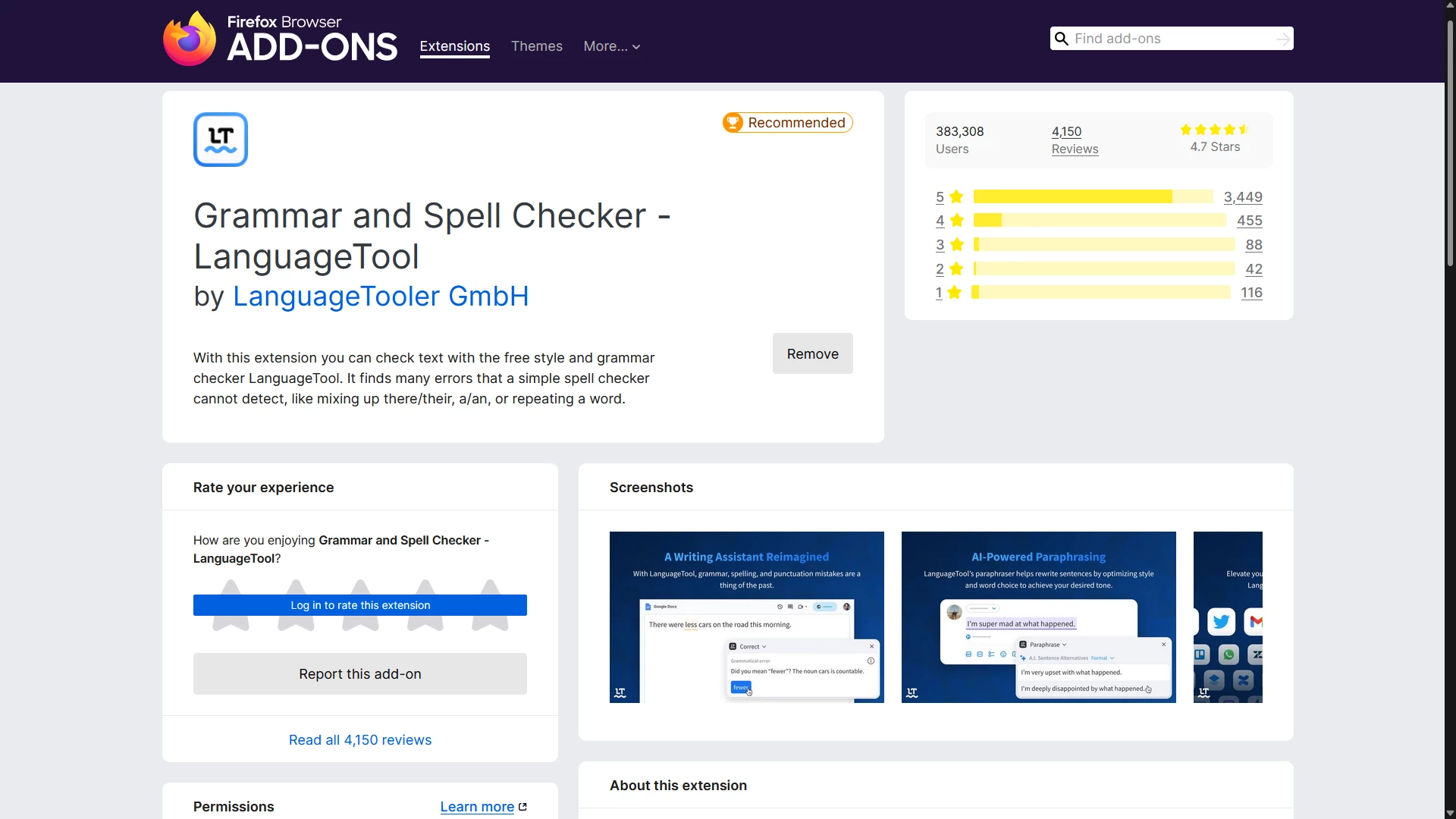The image size is (1456, 819).
Task: Click the 4-star rating bar
Action: [x=1100, y=221]
